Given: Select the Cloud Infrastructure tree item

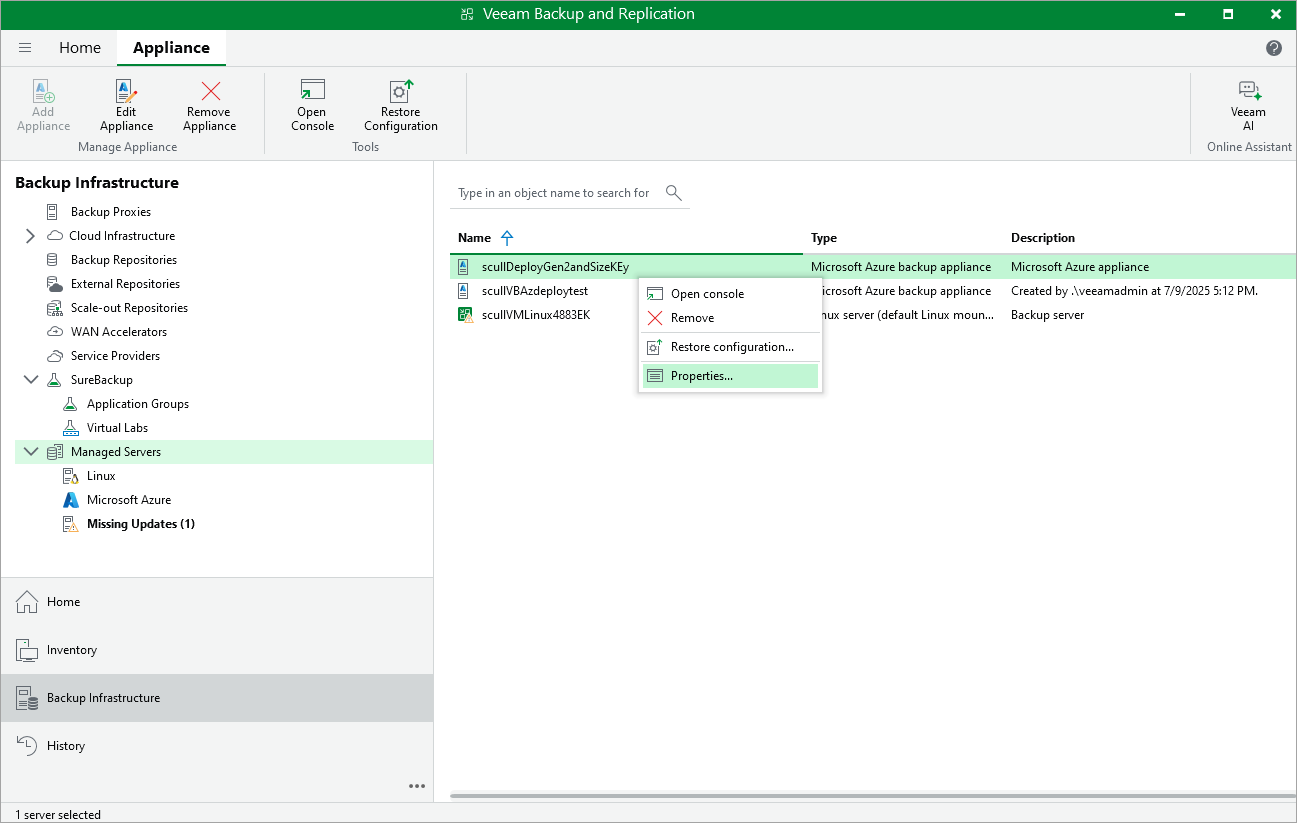Looking at the screenshot, I should 122,236.
